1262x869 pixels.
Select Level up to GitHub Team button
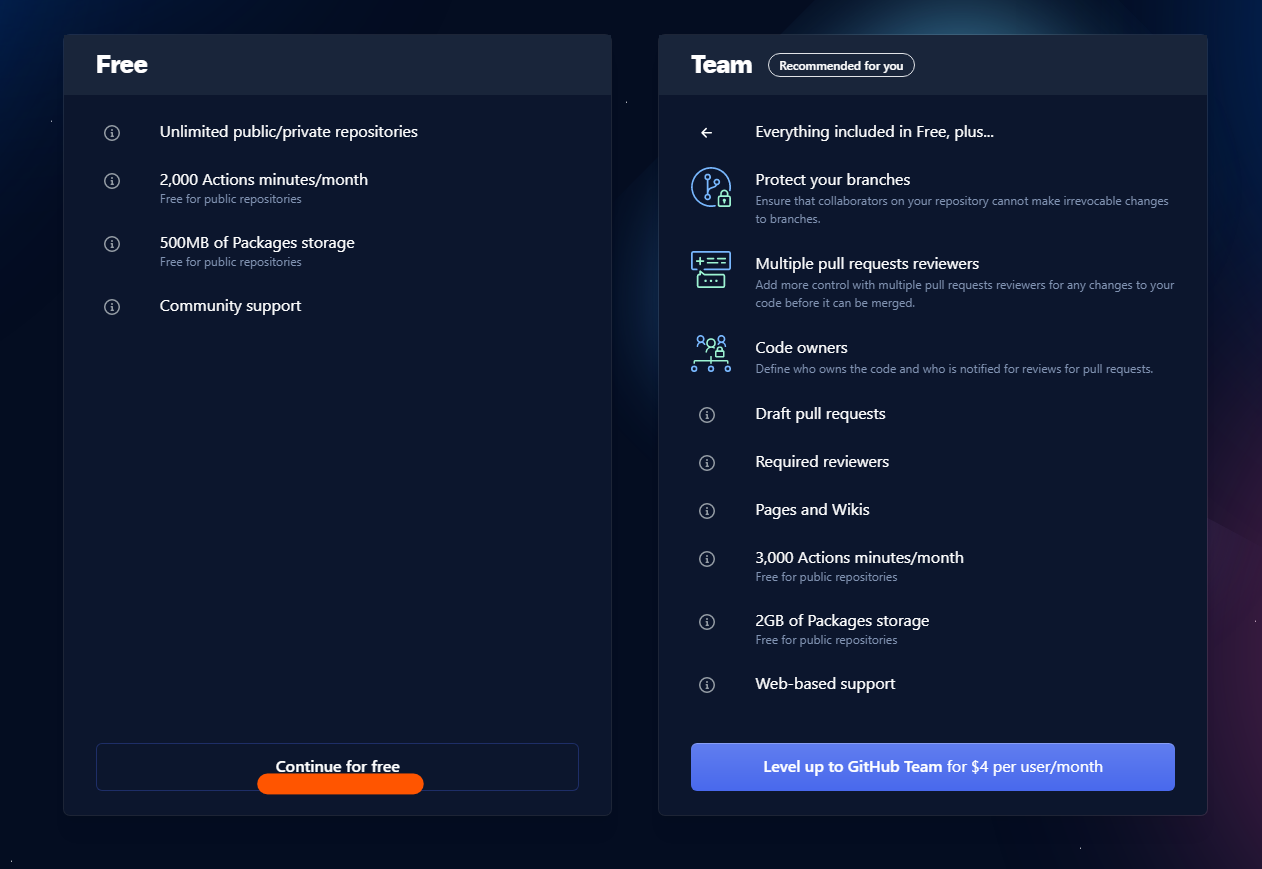pyautogui.click(x=933, y=767)
